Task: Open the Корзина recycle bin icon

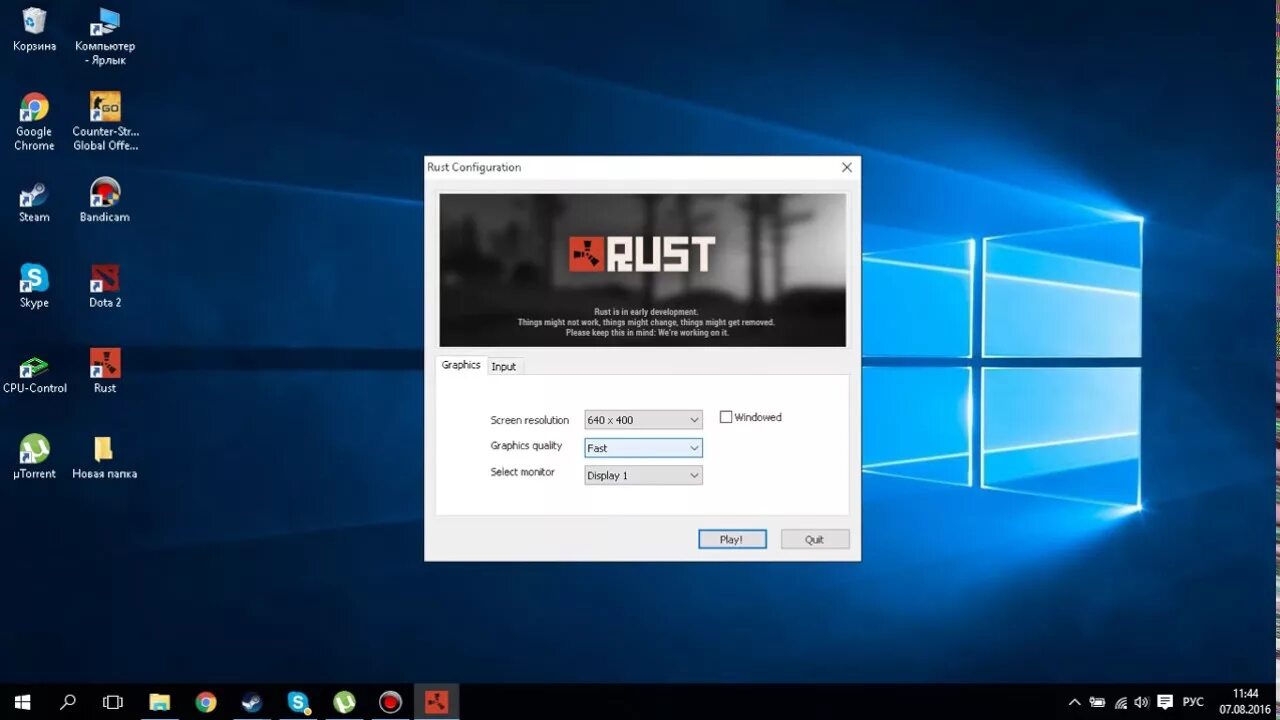Action: coord(34,29)
